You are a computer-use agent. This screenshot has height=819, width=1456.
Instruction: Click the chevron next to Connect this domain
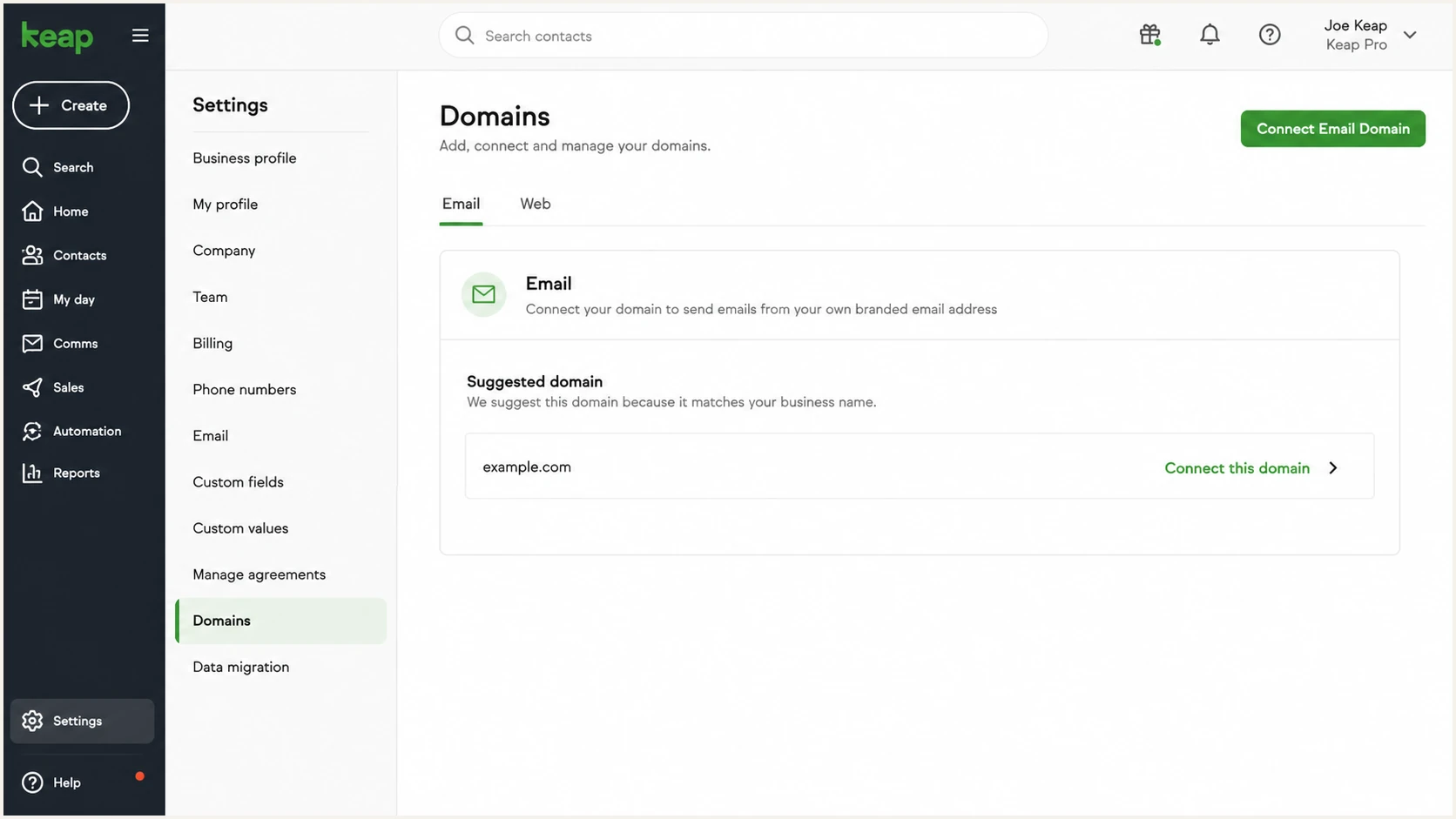point(1333,468)
